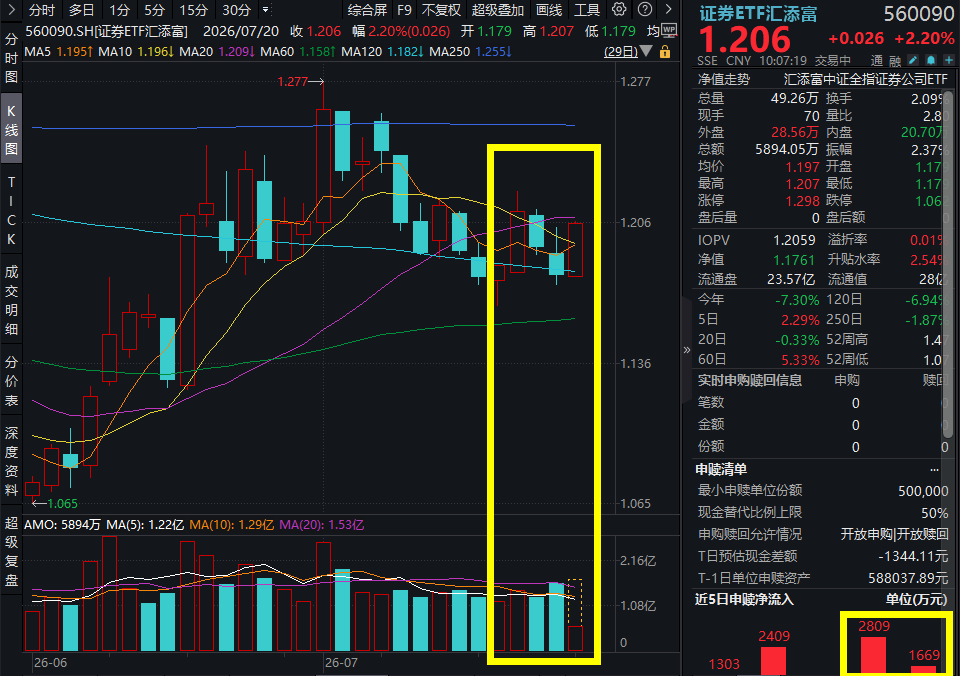Toggle the yellow chart lock icon
The height and width of the screenshot is (676, 960).
(x=665, y=52)
